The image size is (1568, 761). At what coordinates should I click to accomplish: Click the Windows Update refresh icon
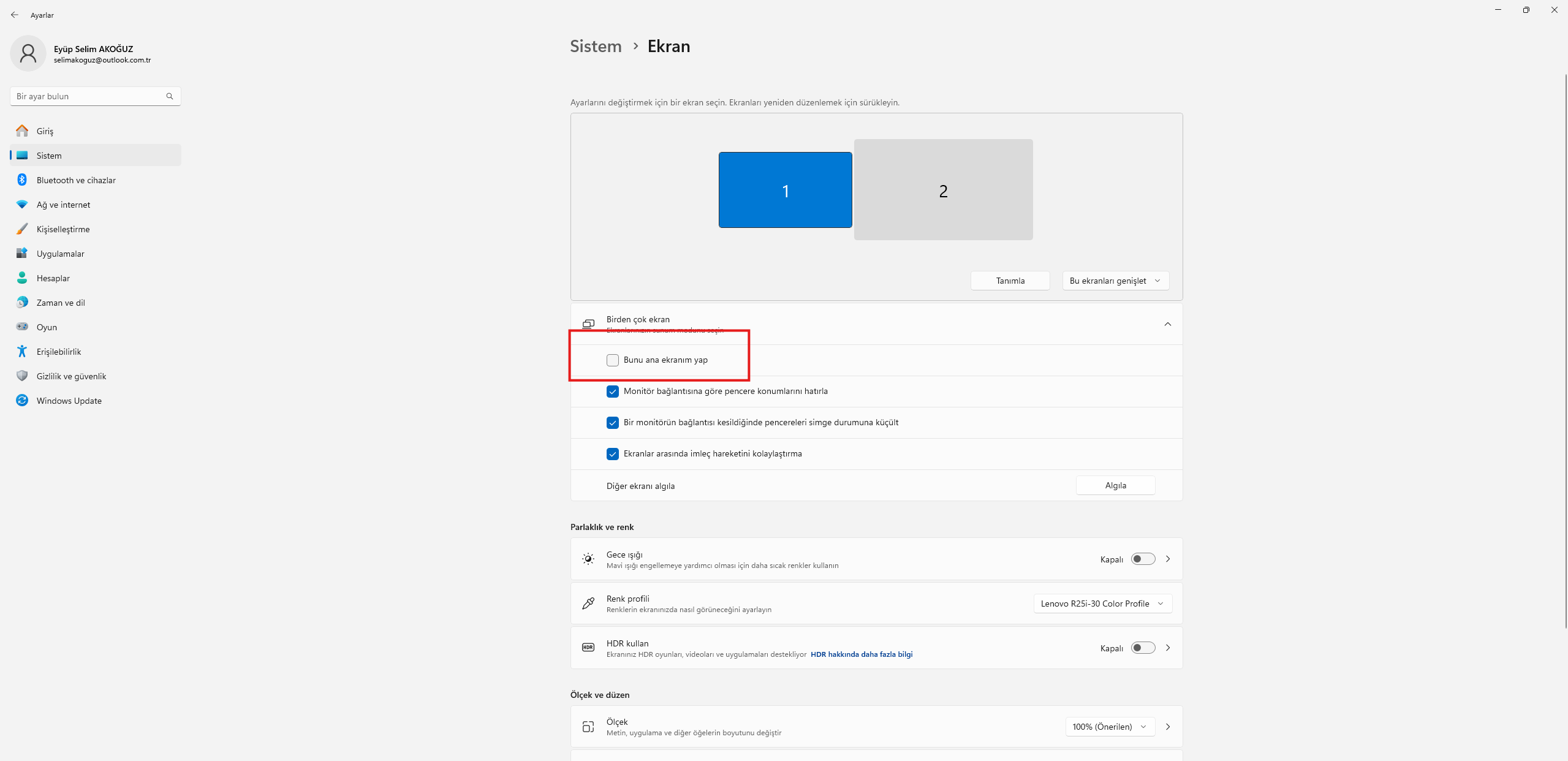22,401
